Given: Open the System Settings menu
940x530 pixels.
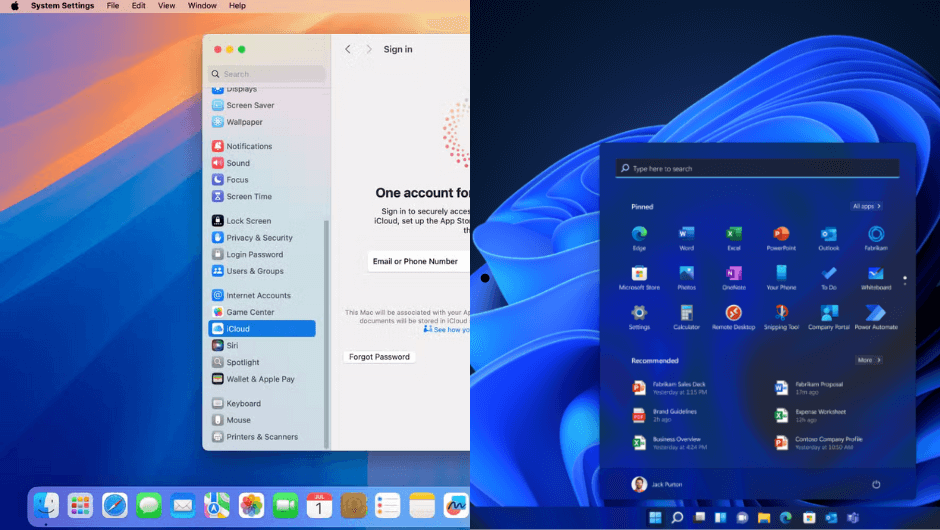Looking at the screenshot, I should tap(62, 5).
